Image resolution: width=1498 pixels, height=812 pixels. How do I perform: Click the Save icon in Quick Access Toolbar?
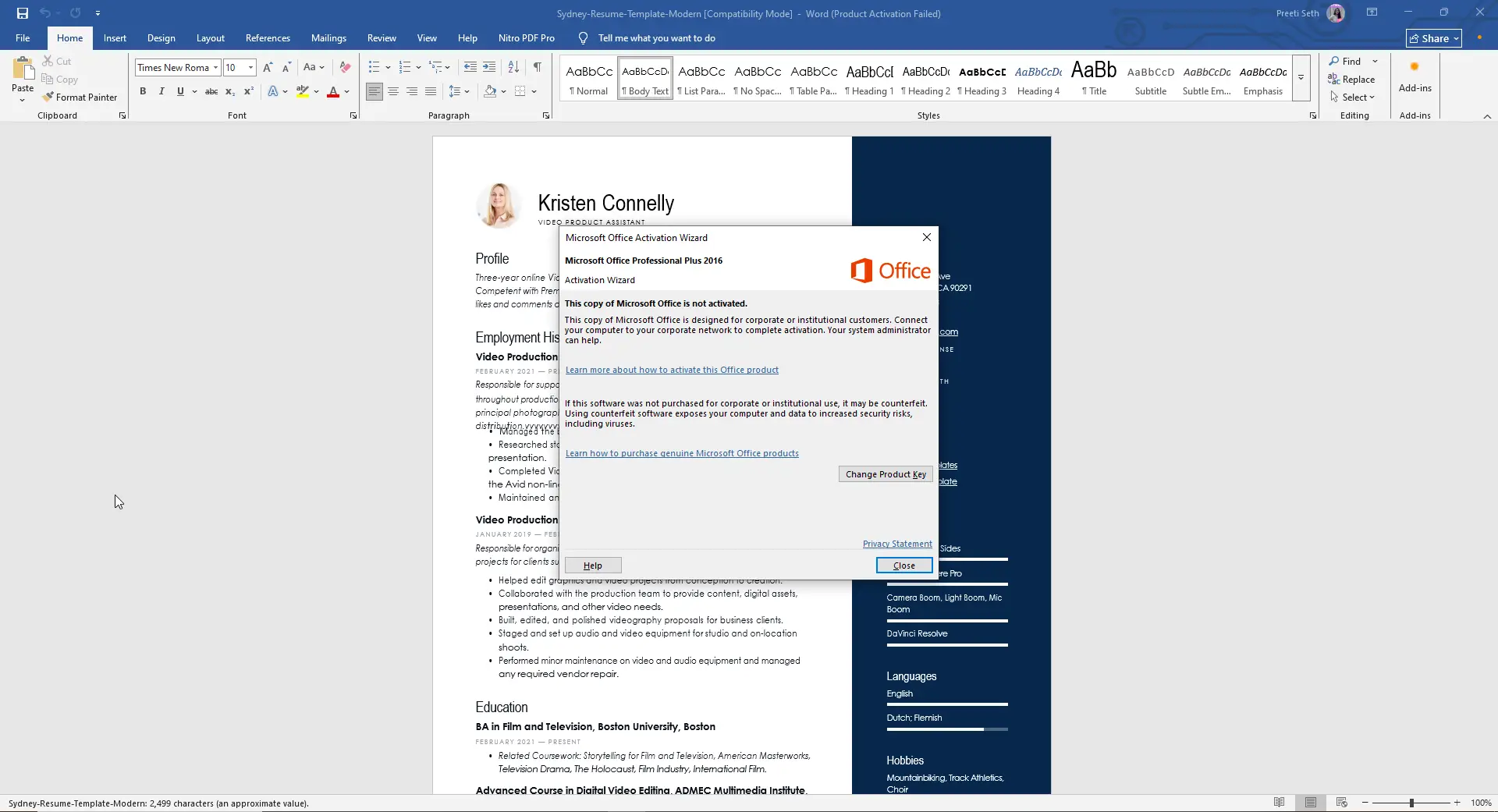23,13
